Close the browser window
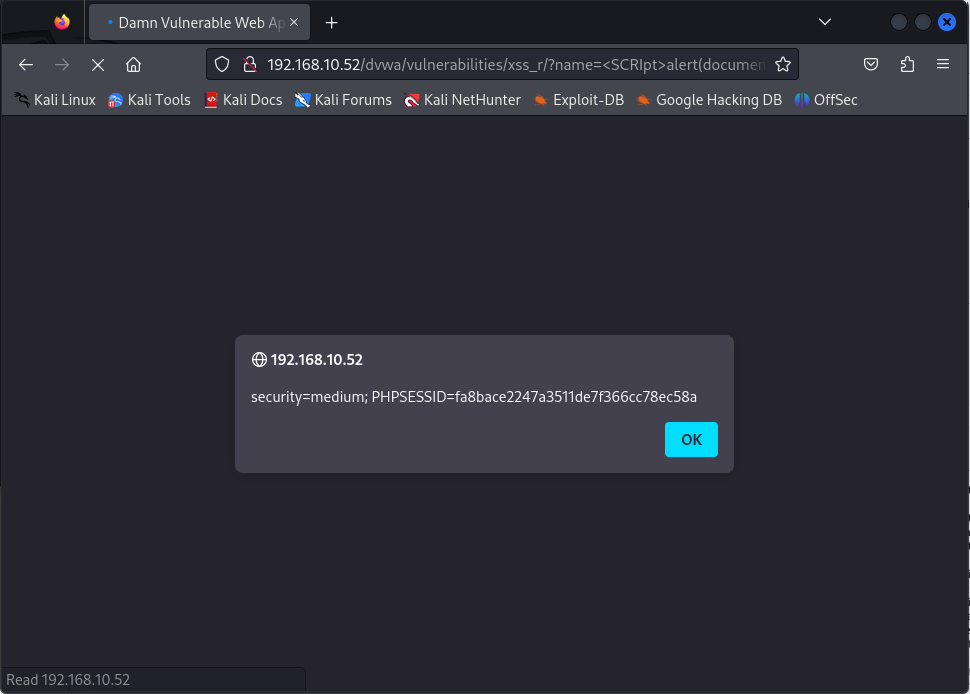The height and width of the screenshot is (694, 970). (x=946, y=22)
